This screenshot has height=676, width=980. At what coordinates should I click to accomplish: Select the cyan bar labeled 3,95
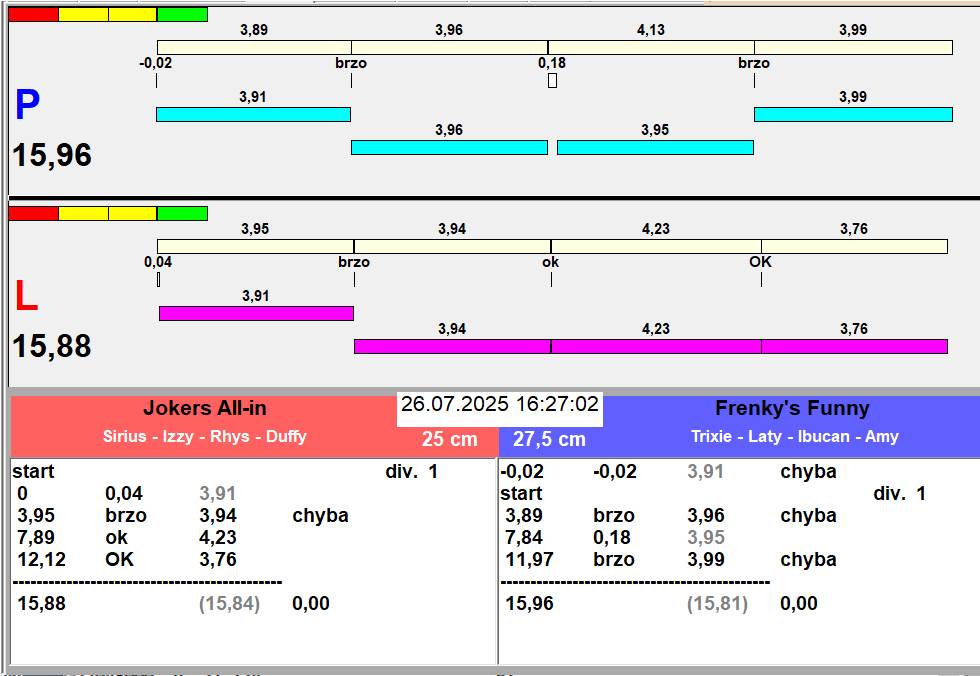click(655, 147)
